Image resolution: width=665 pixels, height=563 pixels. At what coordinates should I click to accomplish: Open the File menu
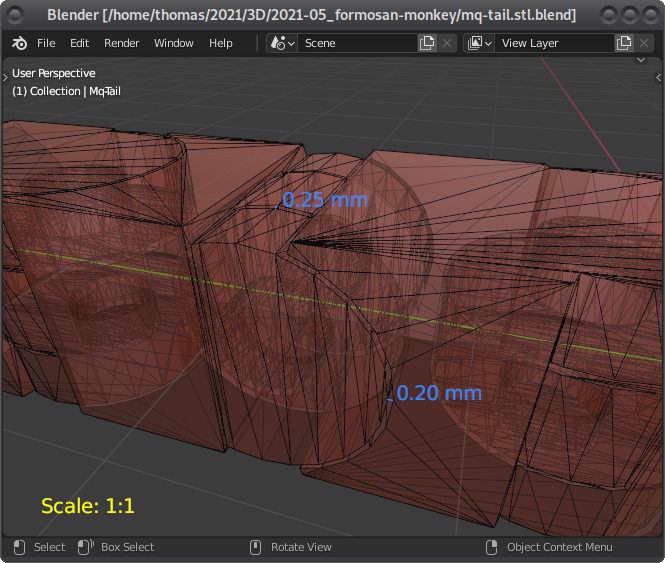click(46, 43)
